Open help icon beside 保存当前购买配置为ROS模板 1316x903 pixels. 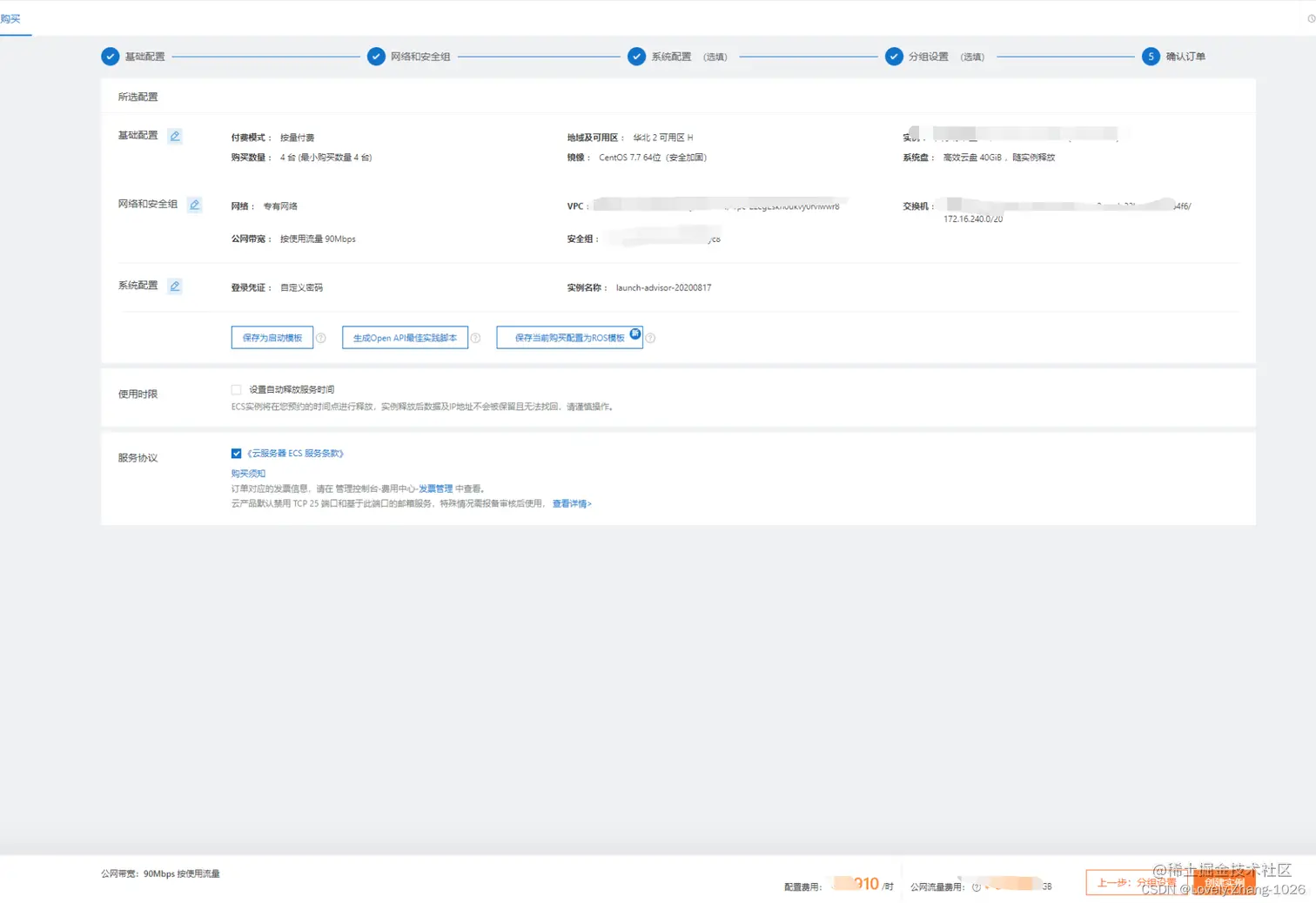pyautogui.click(x=650, y=338)
